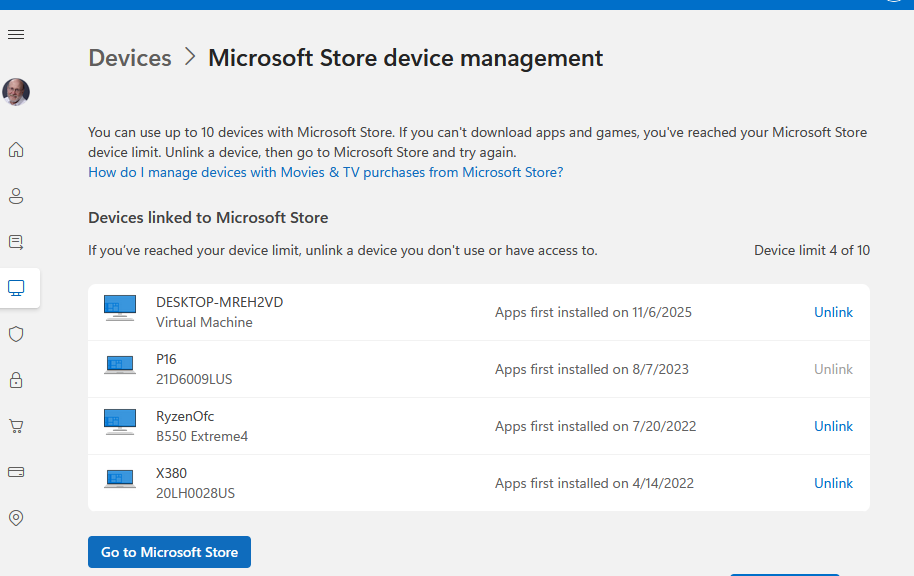Go to Home in the sidebar
The image size is (914, 576).
(x=16, y=150)
